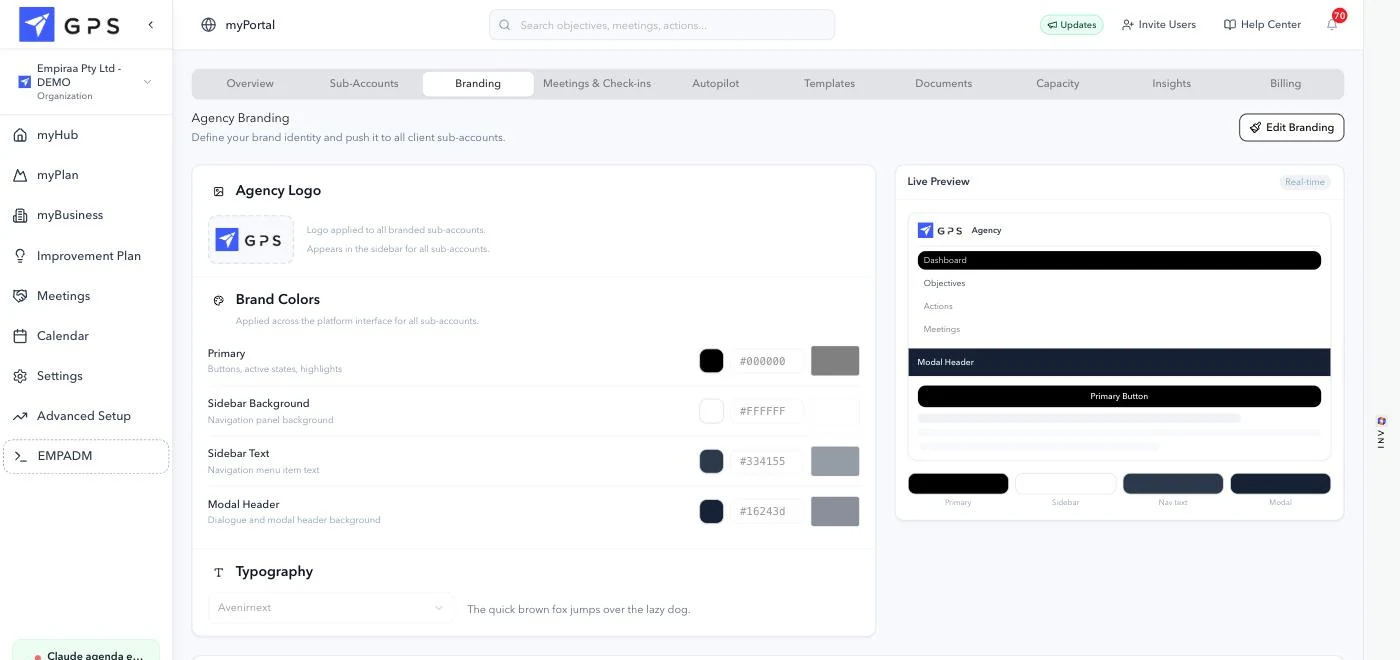Open the Avenirnext font dropdown
Screen dimensions: 1400x660
(330, 608)
